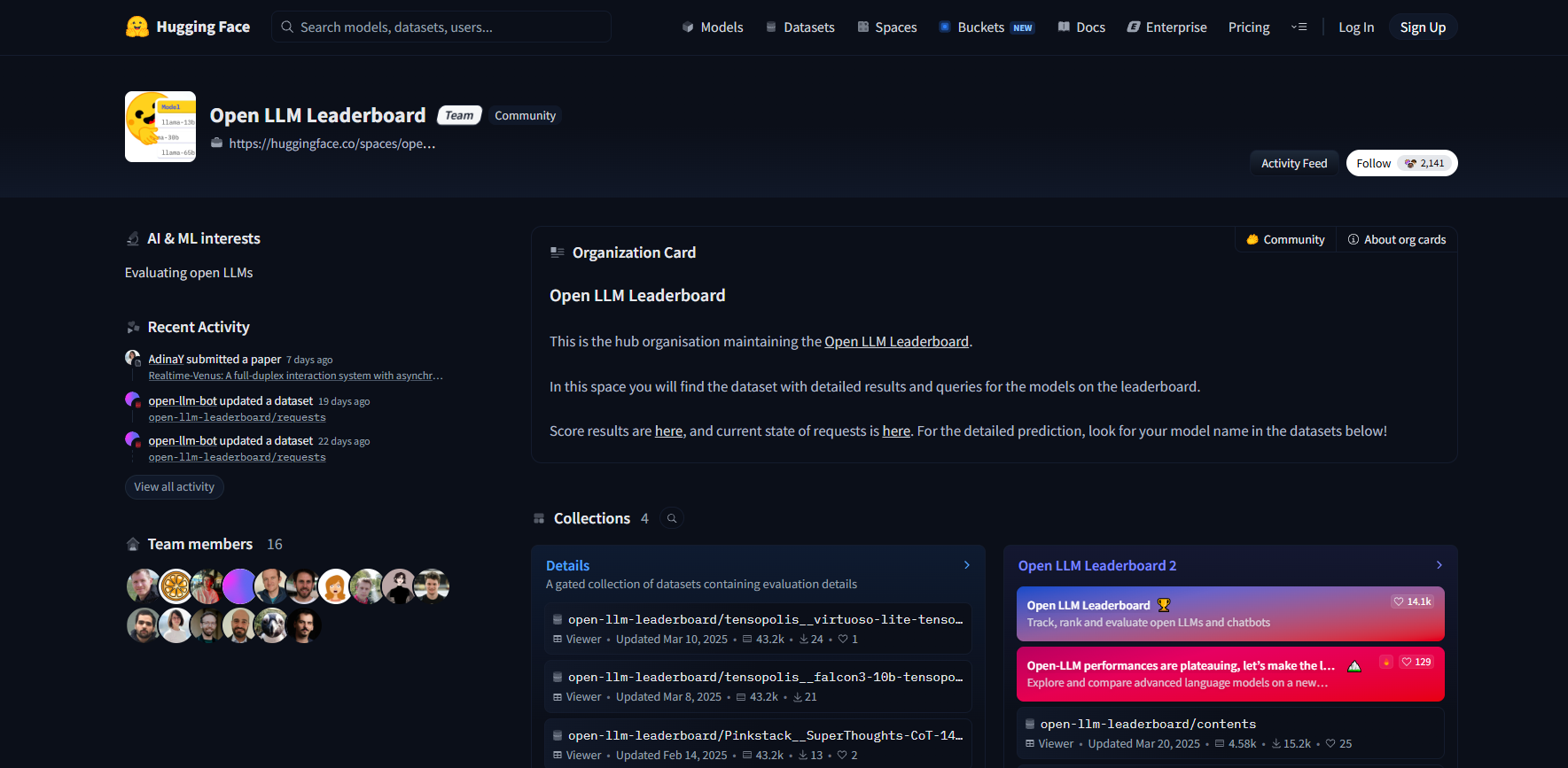This screenshot has width=1568, height=768.
Task: Open the Details collection title
Action: [x=567, y=565]
